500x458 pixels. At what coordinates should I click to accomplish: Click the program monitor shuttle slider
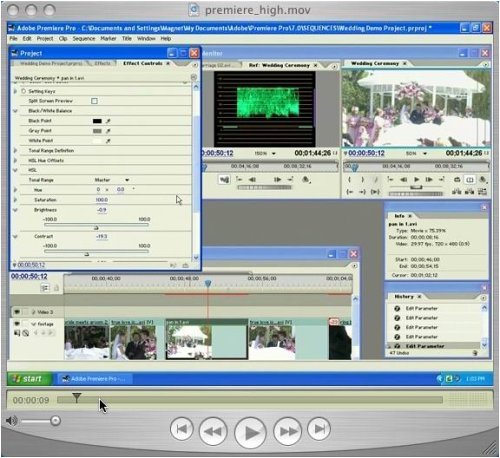coord(416,188)
